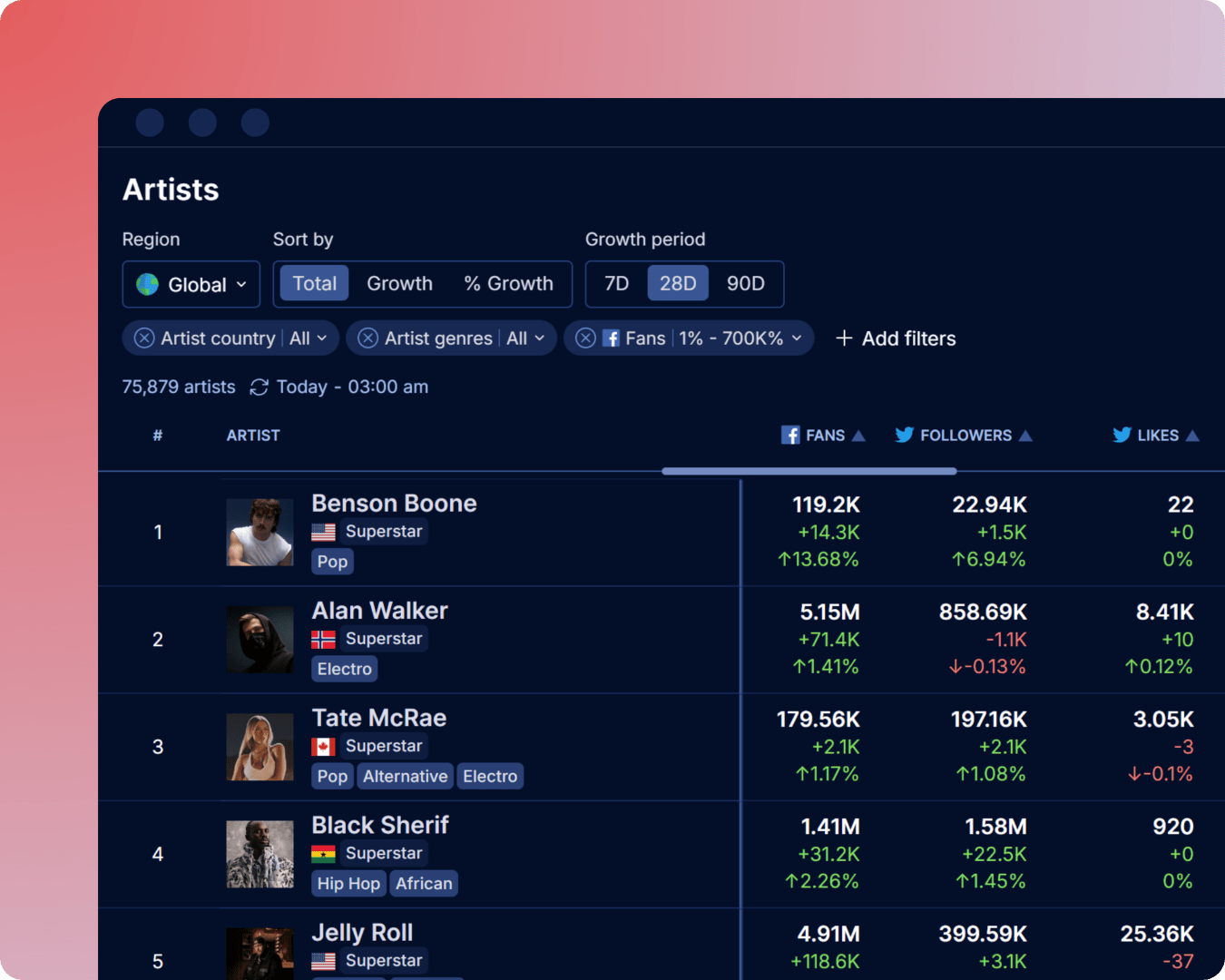Viewport: 1225px width, 980px height.
Task: Click the horizontal scrollbar under the column headers
Action: point(808,471)
